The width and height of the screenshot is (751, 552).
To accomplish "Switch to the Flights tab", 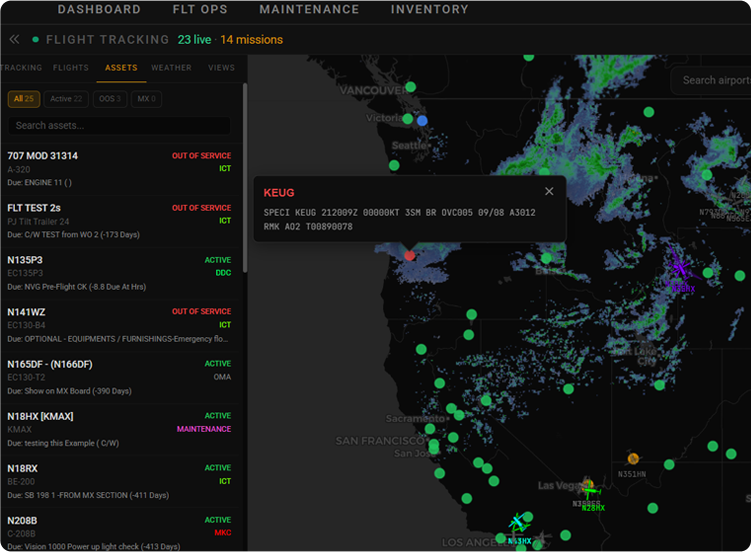I will pos(71,68).
